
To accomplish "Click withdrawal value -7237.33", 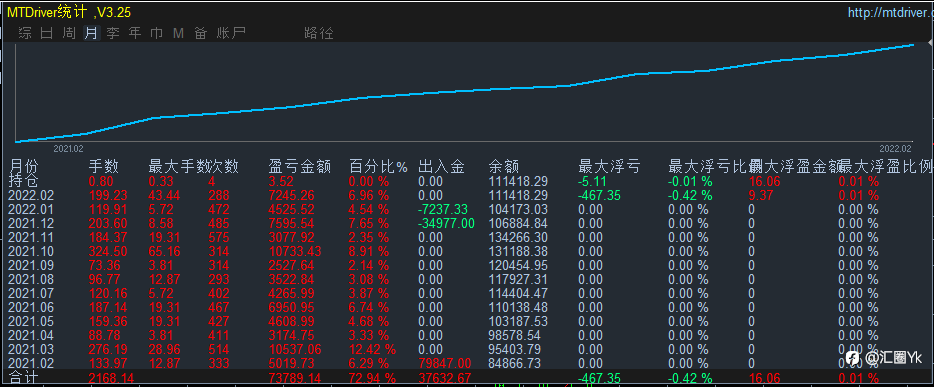I will pyautogui.click(x=443, y=209).
